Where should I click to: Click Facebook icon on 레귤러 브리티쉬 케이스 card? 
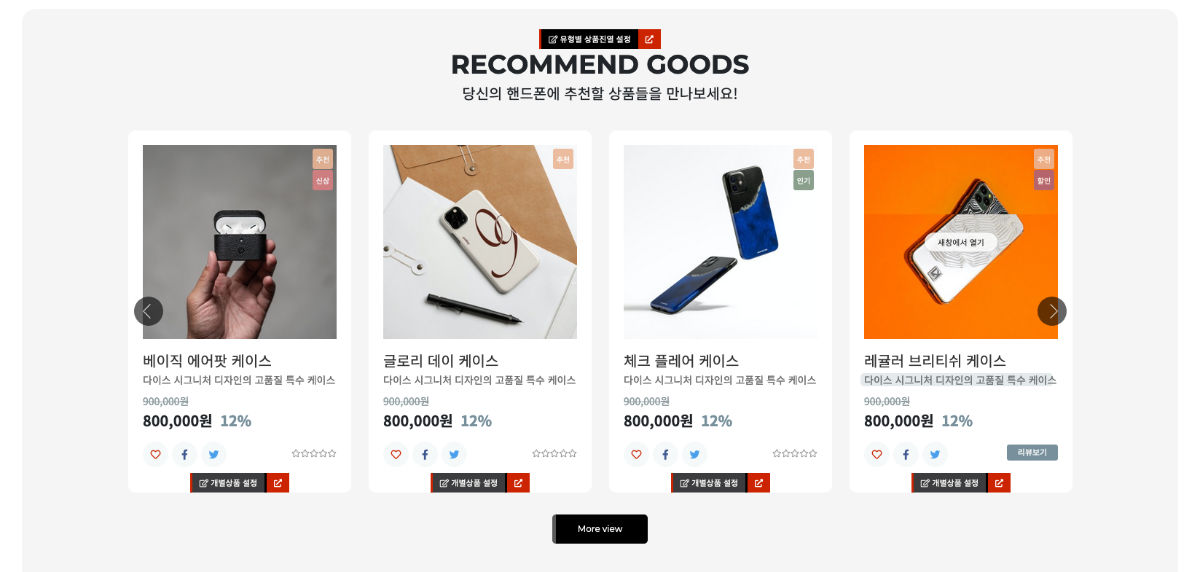pyautogui.click(x=906, y=454)
